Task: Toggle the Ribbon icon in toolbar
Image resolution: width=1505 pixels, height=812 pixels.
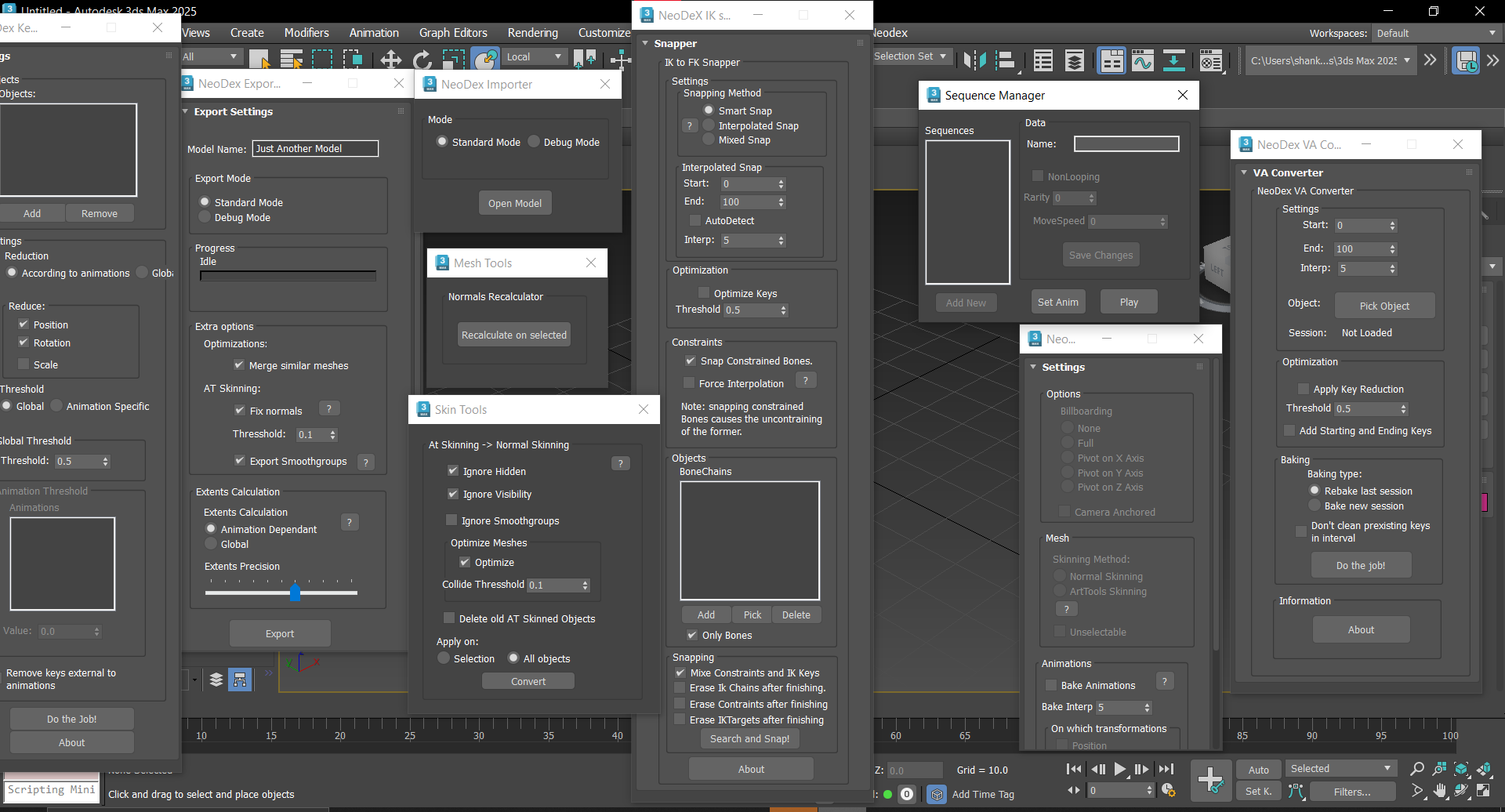Action: click(1112, 60)
